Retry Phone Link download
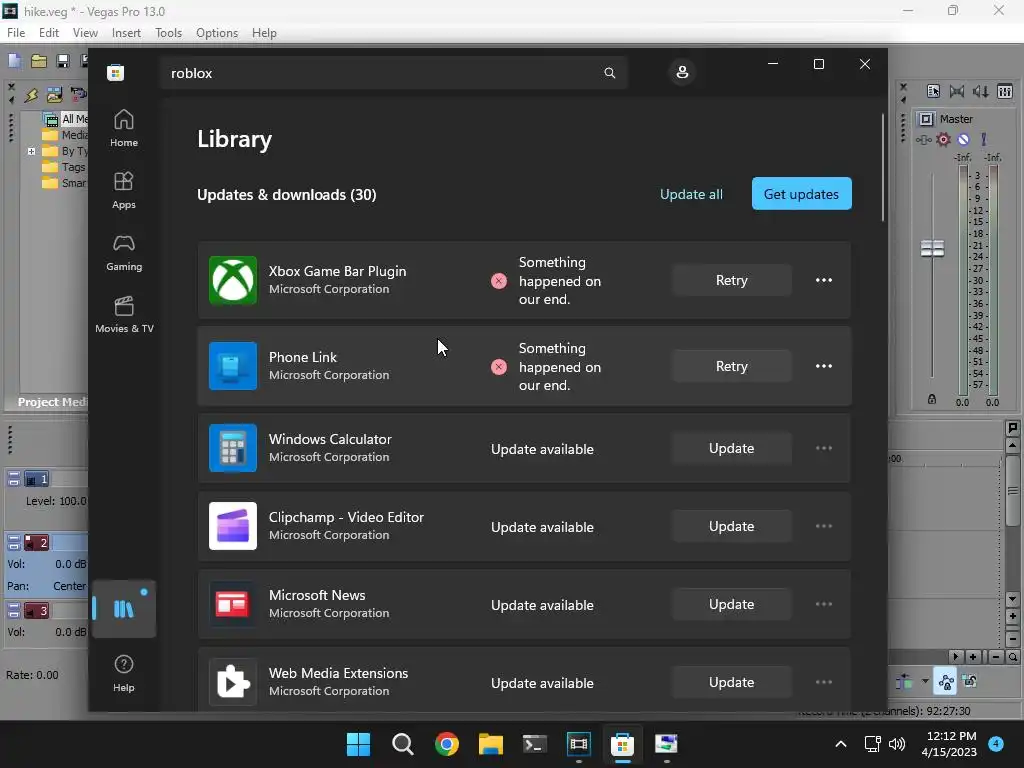 coord(731,366)
